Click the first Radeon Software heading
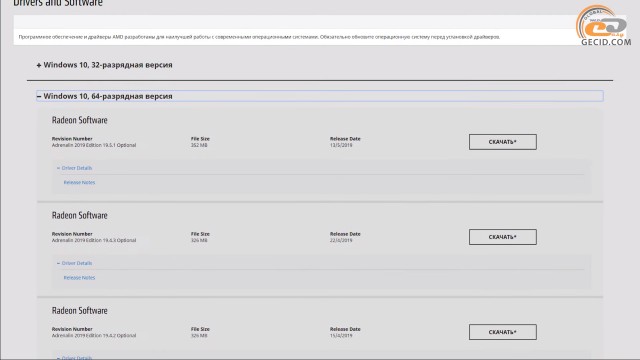This screenshot has width=640, height=360. click(80, 120)
